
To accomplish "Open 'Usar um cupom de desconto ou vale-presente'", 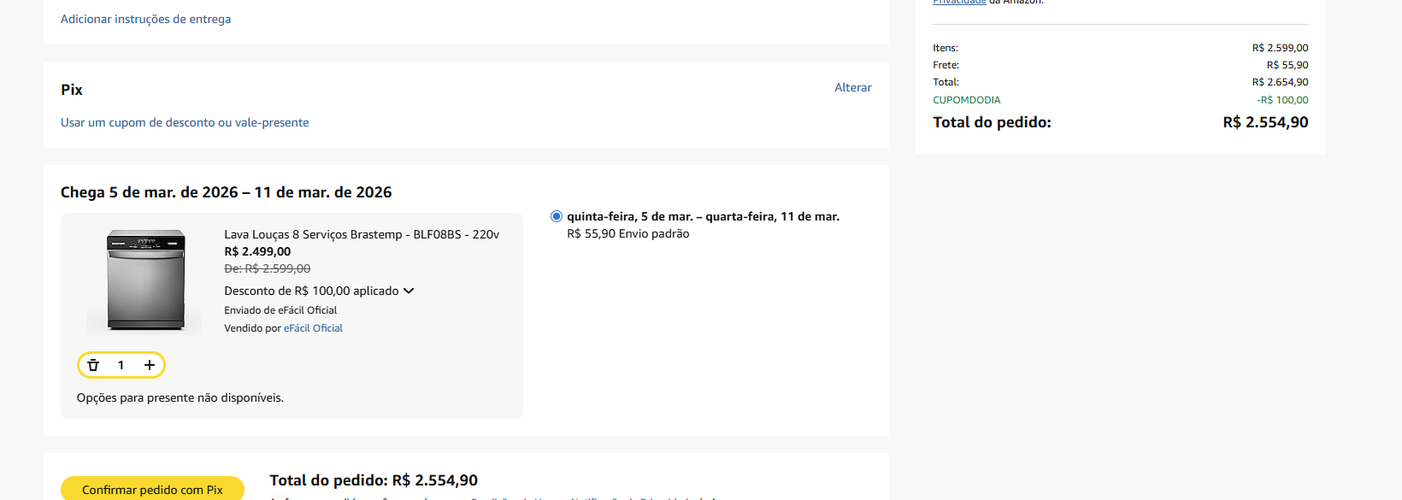I will click(184, 122).
